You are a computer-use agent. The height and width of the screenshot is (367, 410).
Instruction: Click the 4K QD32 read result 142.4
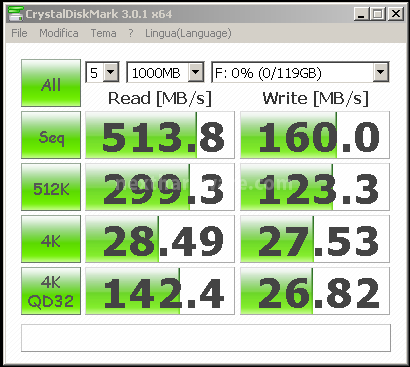(x=160, y=291)
